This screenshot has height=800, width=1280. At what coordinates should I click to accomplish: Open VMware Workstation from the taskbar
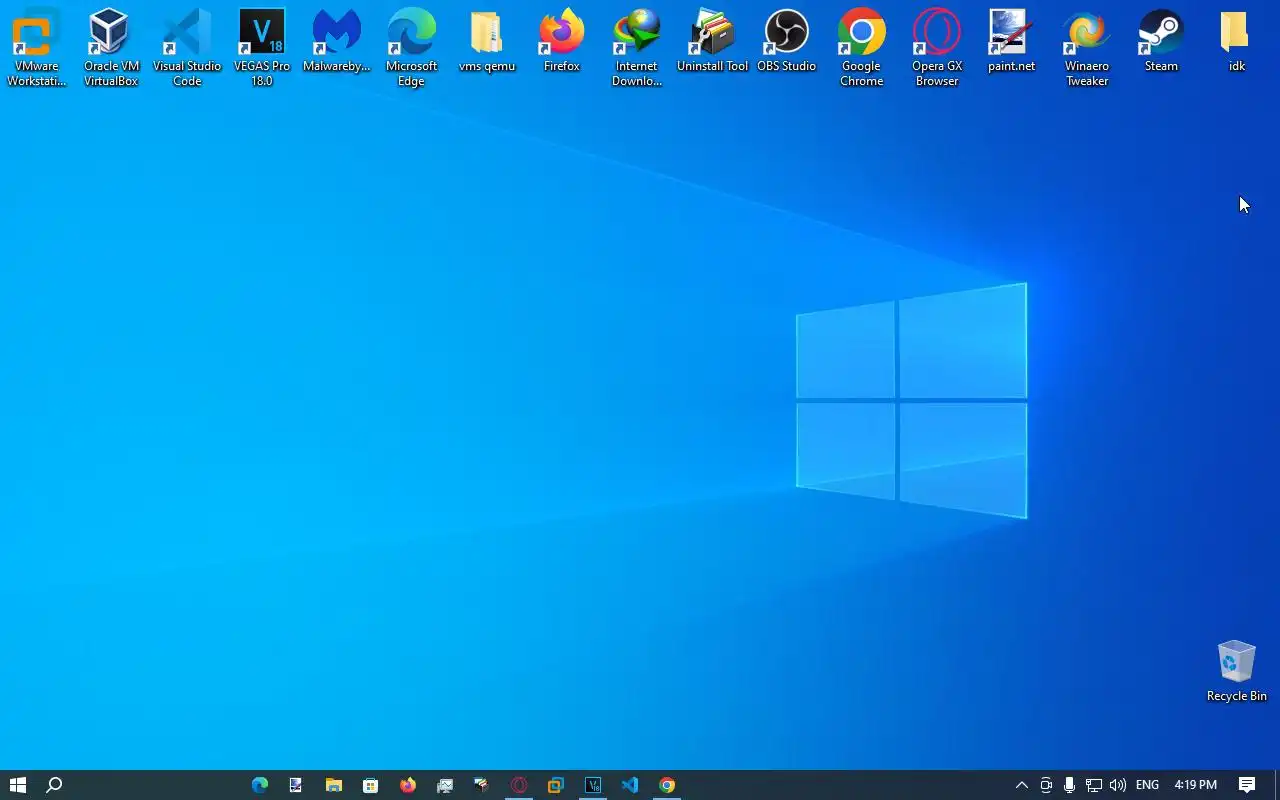point(555,785)
